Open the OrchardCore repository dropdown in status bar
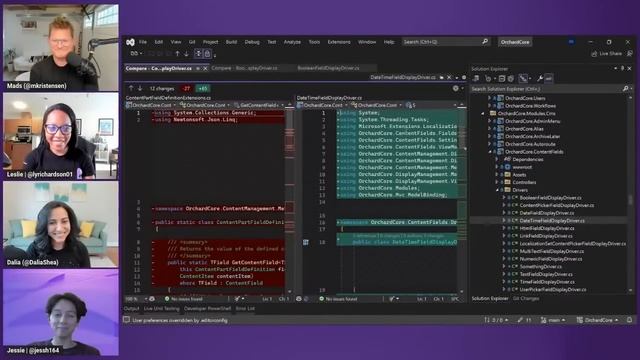Viewport: 640px width, 360px height. (x=598, y=320)
